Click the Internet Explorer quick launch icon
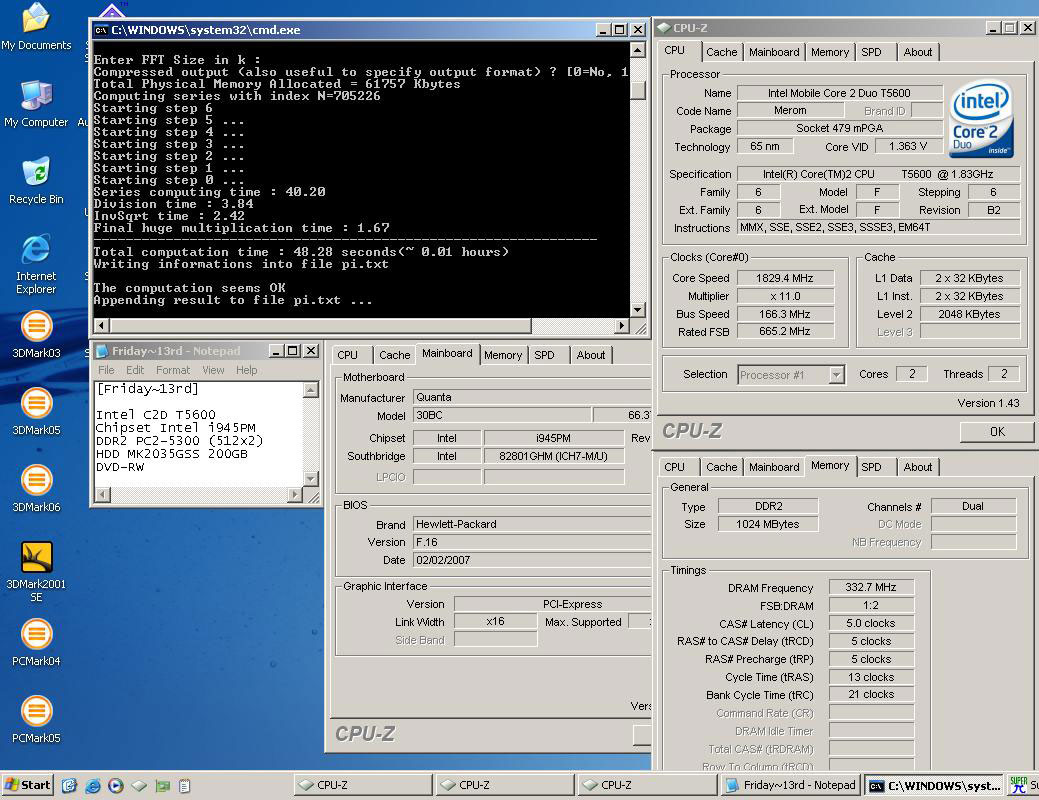This screenshot has width=1039, height=800. (x=93, y=785)
